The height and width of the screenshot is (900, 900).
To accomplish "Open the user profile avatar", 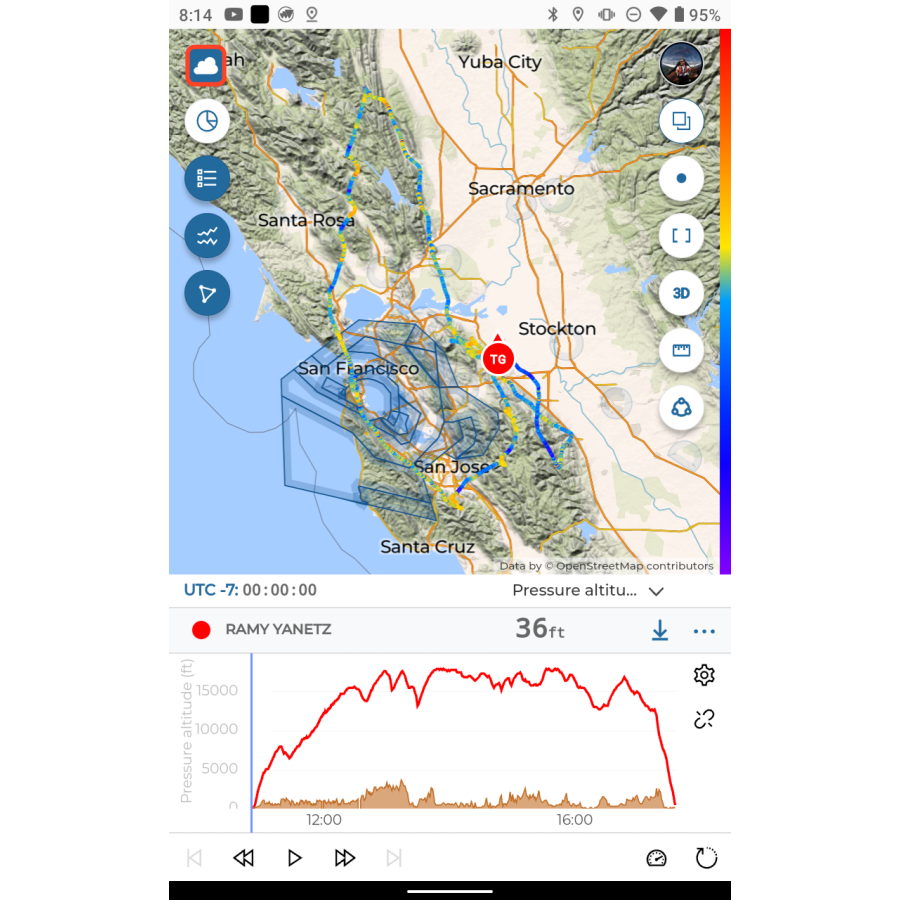I will (x=681, y=64).
